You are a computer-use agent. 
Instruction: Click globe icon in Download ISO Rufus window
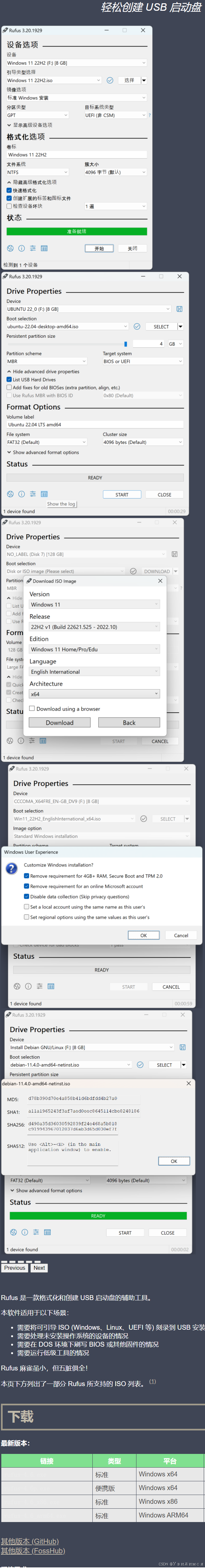[x=10, y=740]
